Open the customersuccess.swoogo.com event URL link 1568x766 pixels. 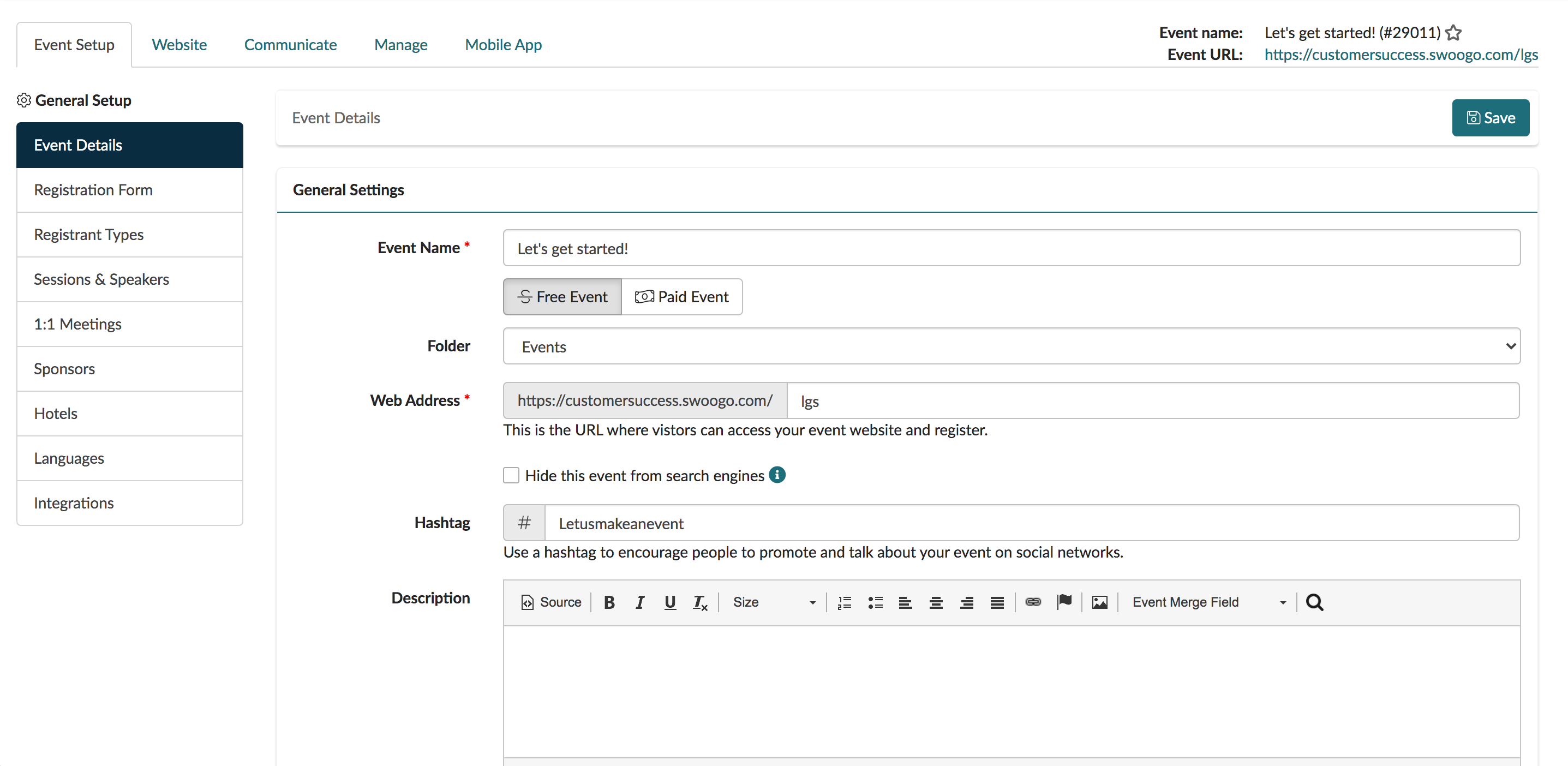click(1401, 55)
